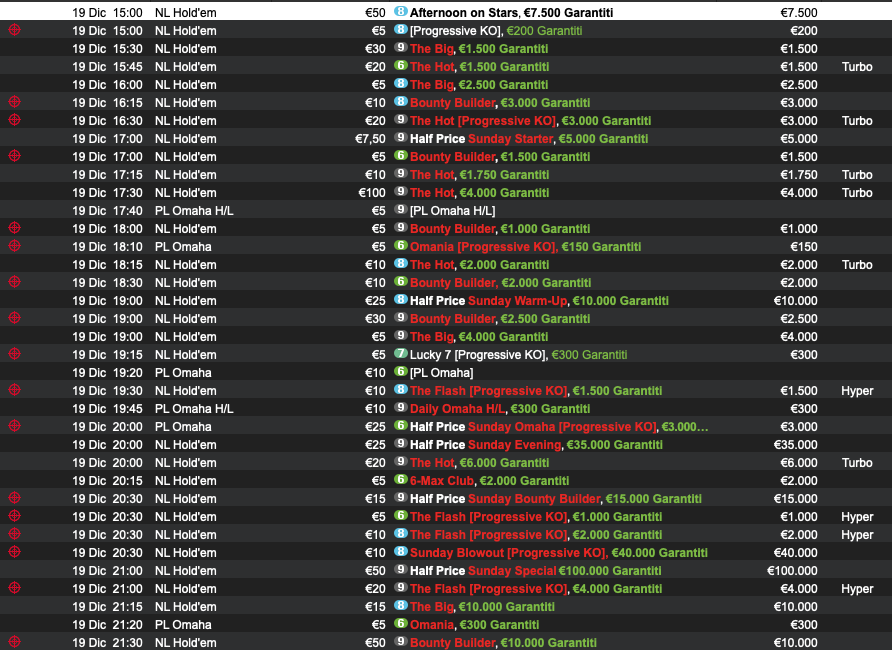
Task: Click the target icon on 18:00 Bounty Builder row
Action: (15, 227)
